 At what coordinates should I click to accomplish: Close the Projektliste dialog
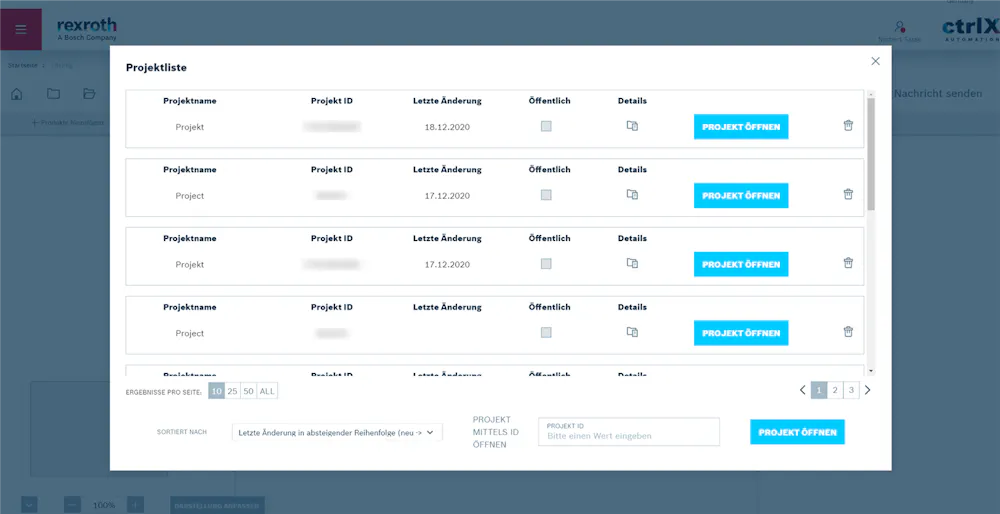coord(876,61)
